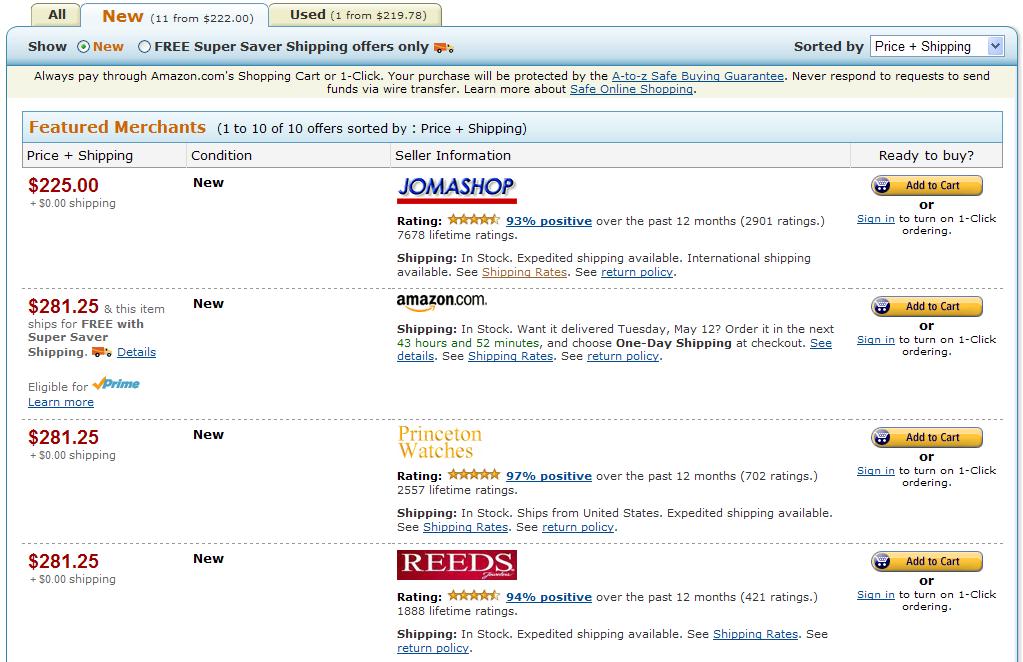Click the amazon.com seller logo
The image size is (1023, 662).
(x=442, y=302)
